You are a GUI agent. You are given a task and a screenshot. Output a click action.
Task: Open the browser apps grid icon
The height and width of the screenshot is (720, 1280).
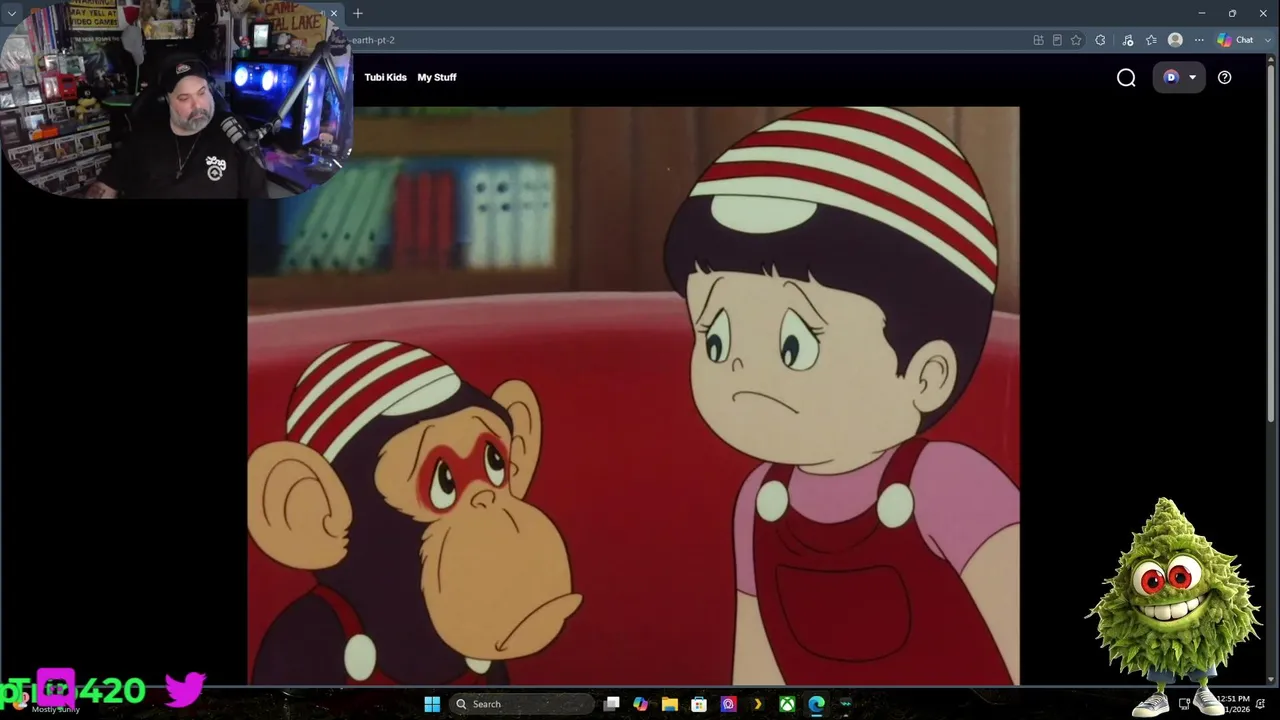point(1038,40)
